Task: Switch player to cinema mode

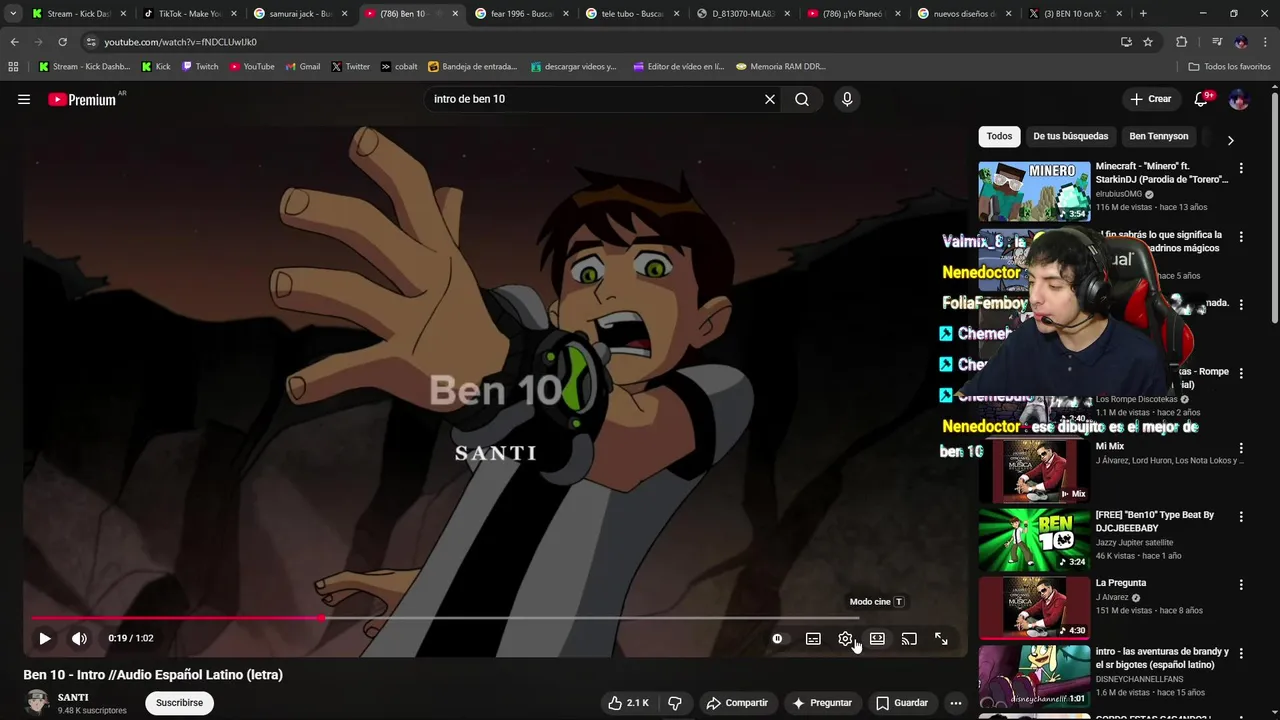Action: 877,638
